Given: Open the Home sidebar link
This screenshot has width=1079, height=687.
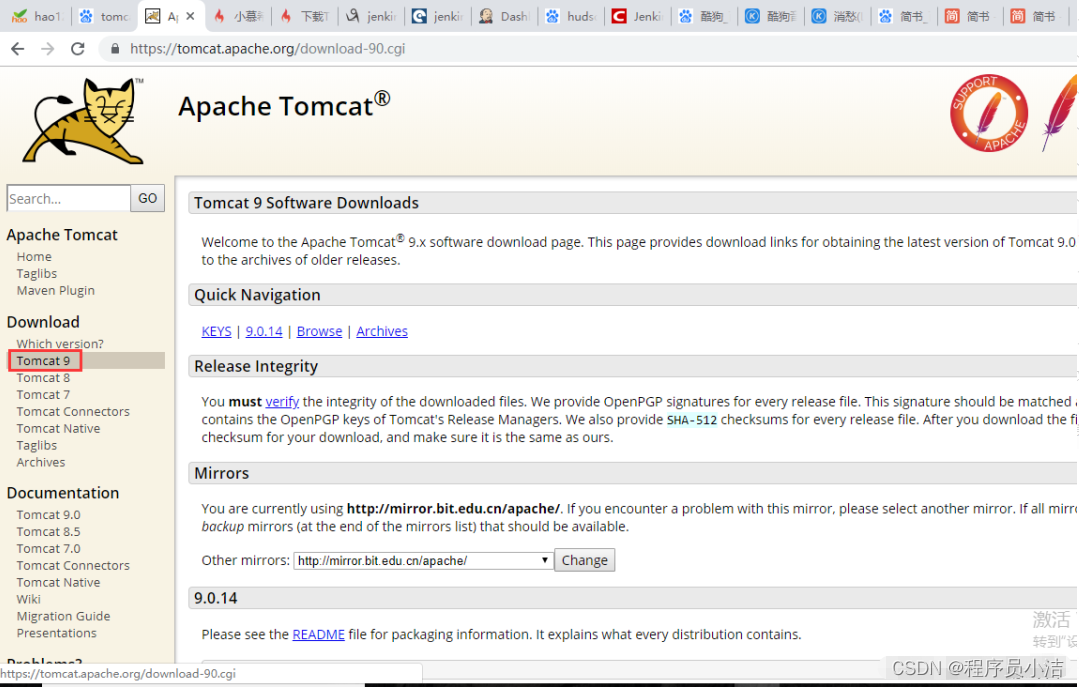Looking at the screenshot, I should click(34, 257).
